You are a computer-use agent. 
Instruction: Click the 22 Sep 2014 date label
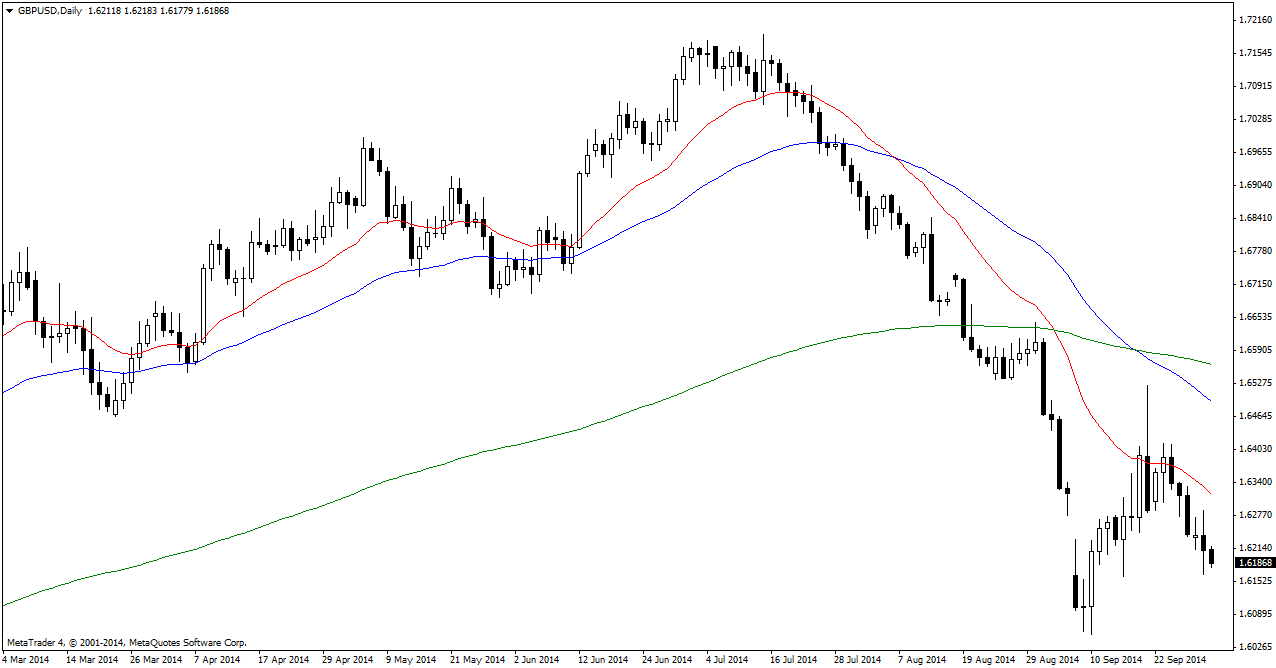(x=1177, y=660)
